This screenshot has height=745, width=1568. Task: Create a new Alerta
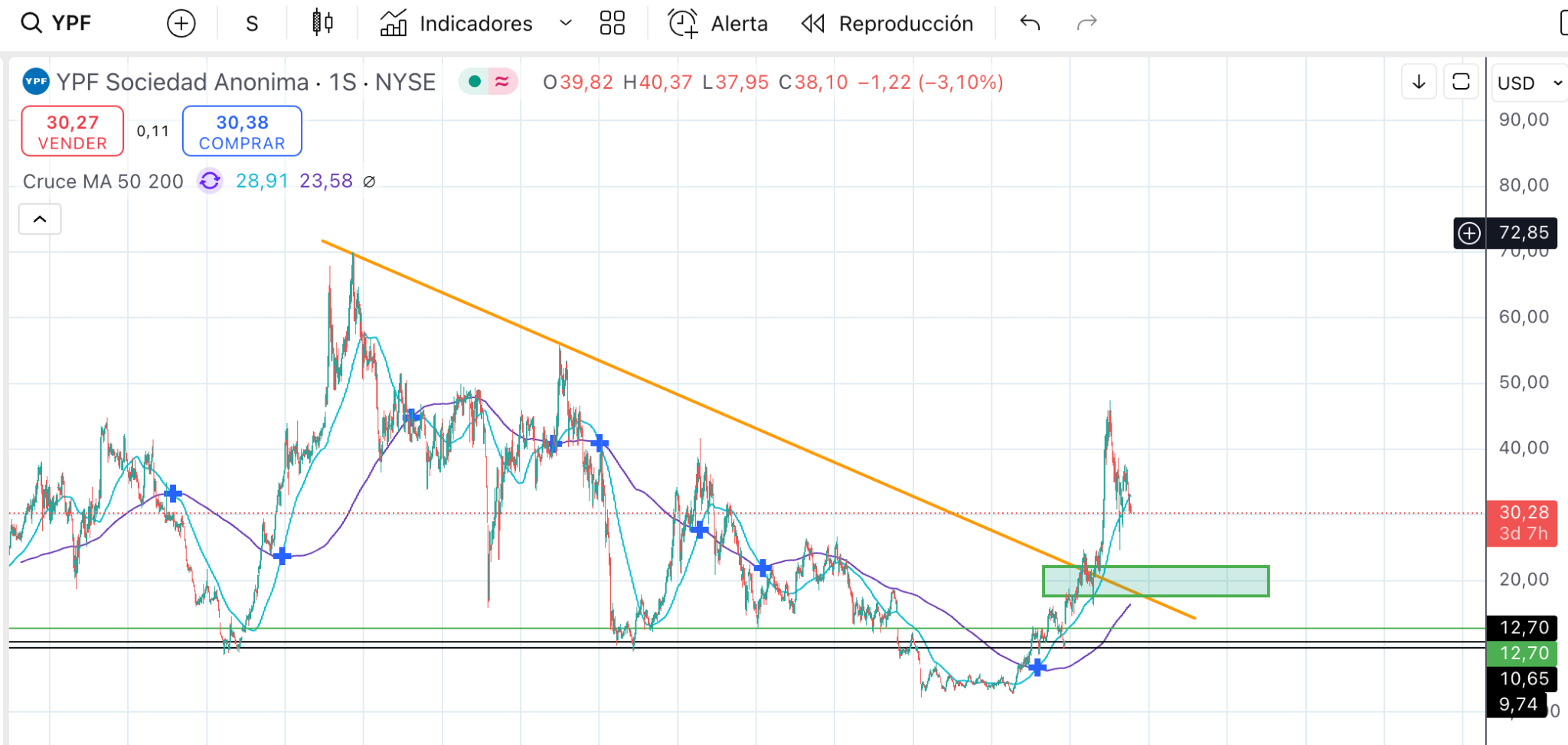717,24
